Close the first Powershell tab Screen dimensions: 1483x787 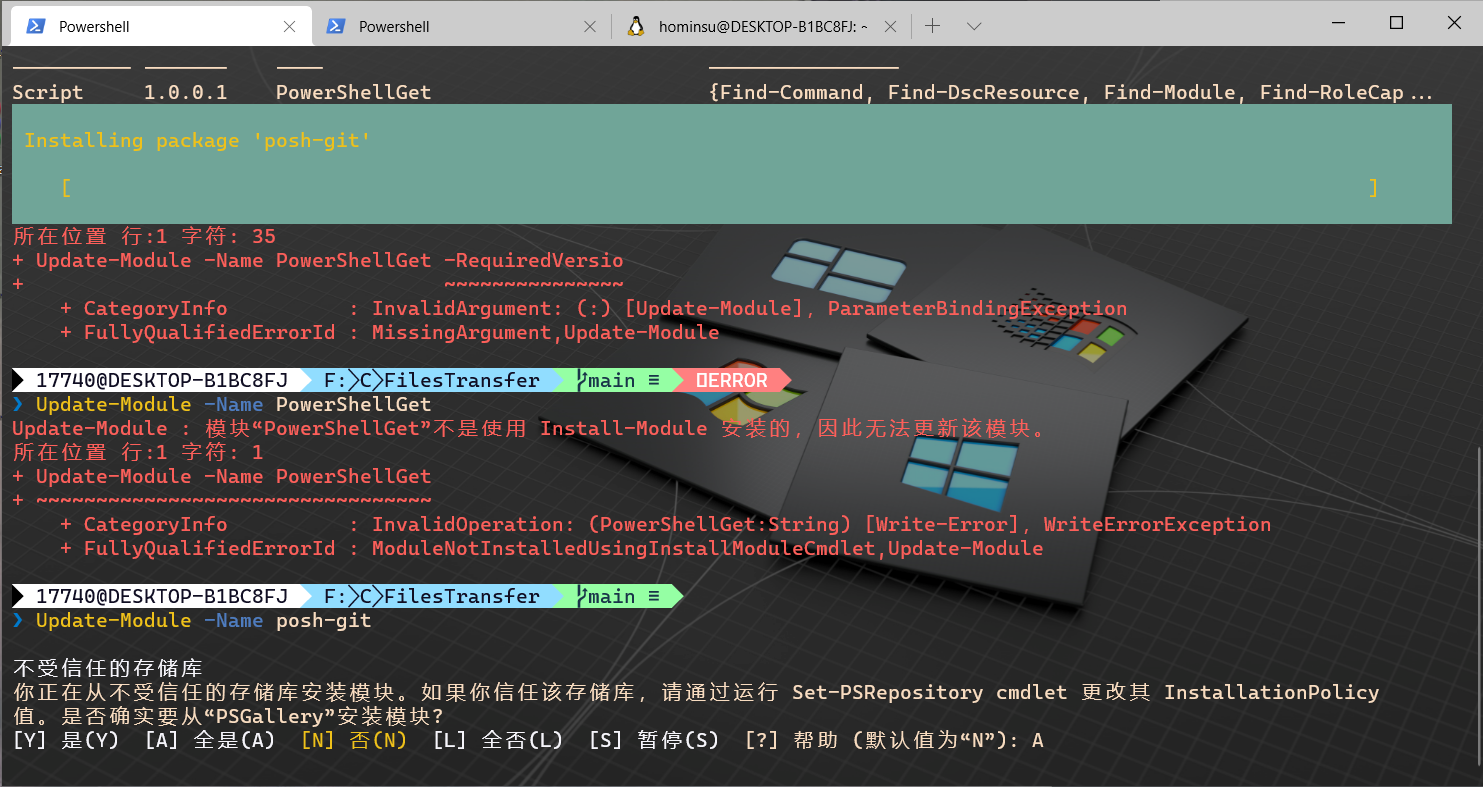tap(290, 26)
